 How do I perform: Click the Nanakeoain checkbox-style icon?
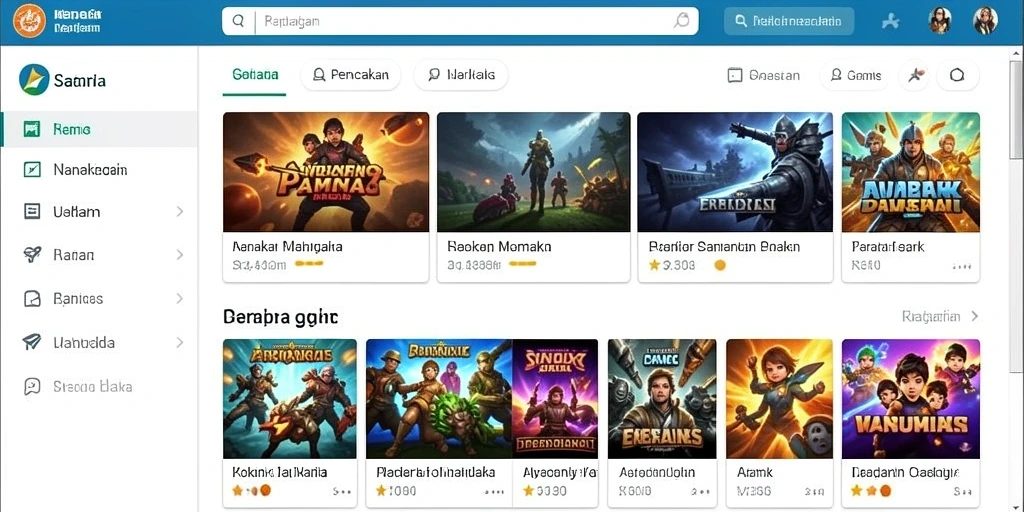[31, 170]
